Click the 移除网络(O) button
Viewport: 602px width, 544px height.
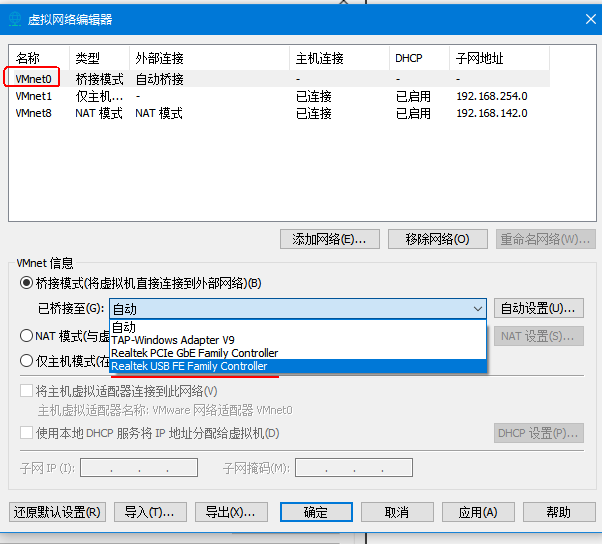click(438, 239)
